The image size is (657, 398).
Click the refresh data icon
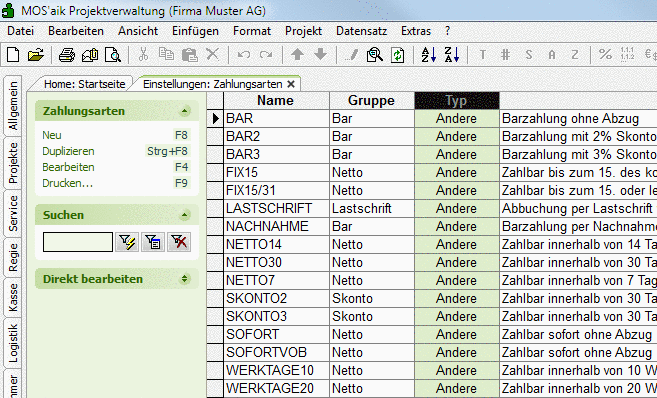[x=397, y=55]
